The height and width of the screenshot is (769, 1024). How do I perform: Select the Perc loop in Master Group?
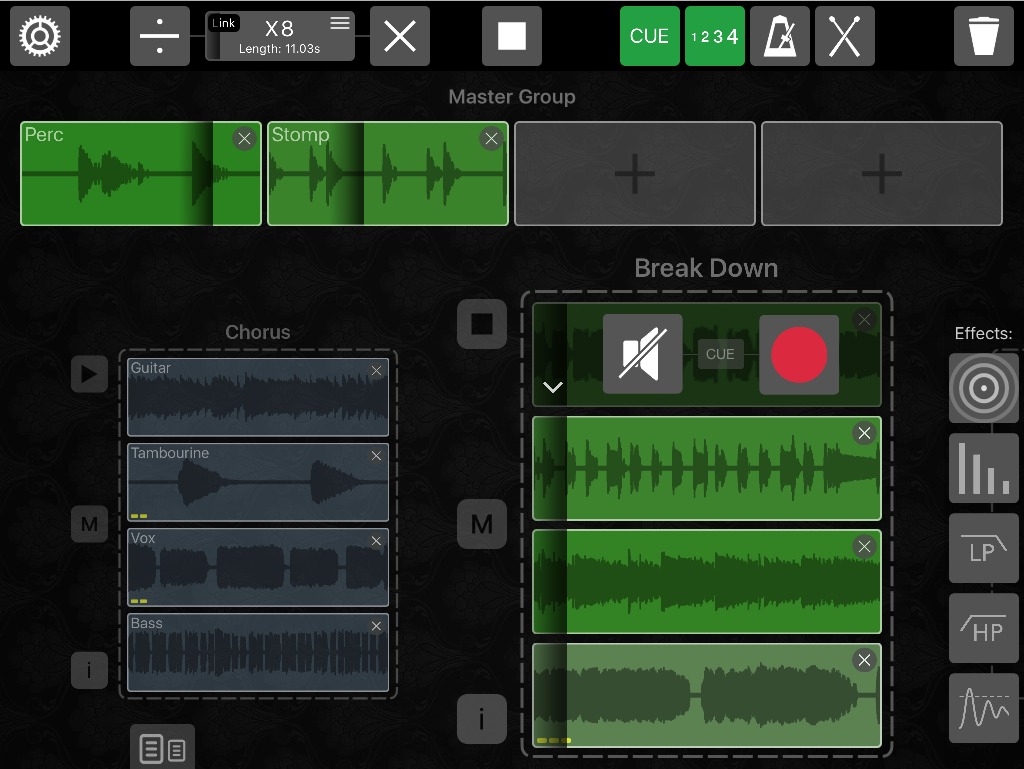tap(141, 174)
